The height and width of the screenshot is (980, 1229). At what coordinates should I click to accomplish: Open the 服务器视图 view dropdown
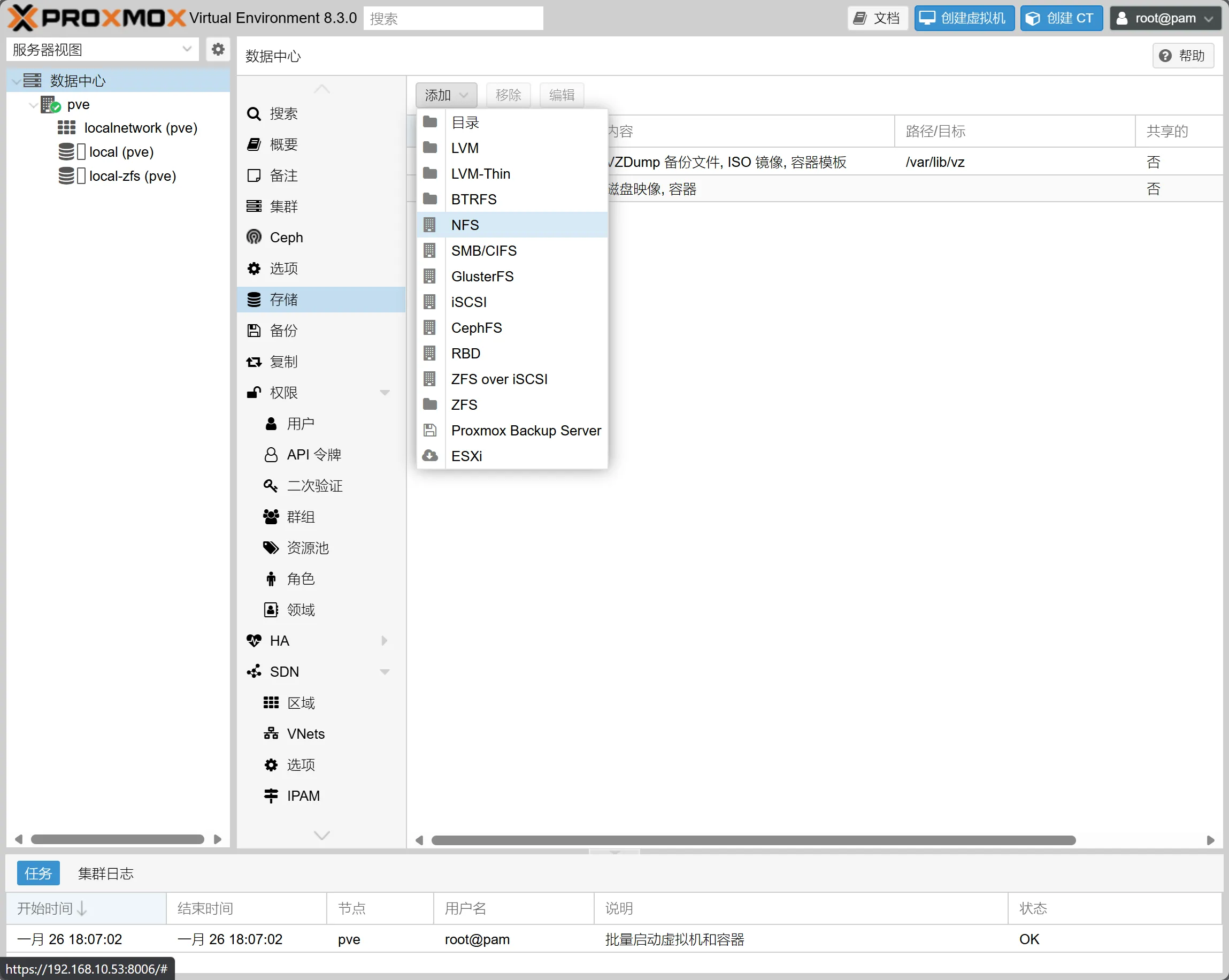click(187, 50)
